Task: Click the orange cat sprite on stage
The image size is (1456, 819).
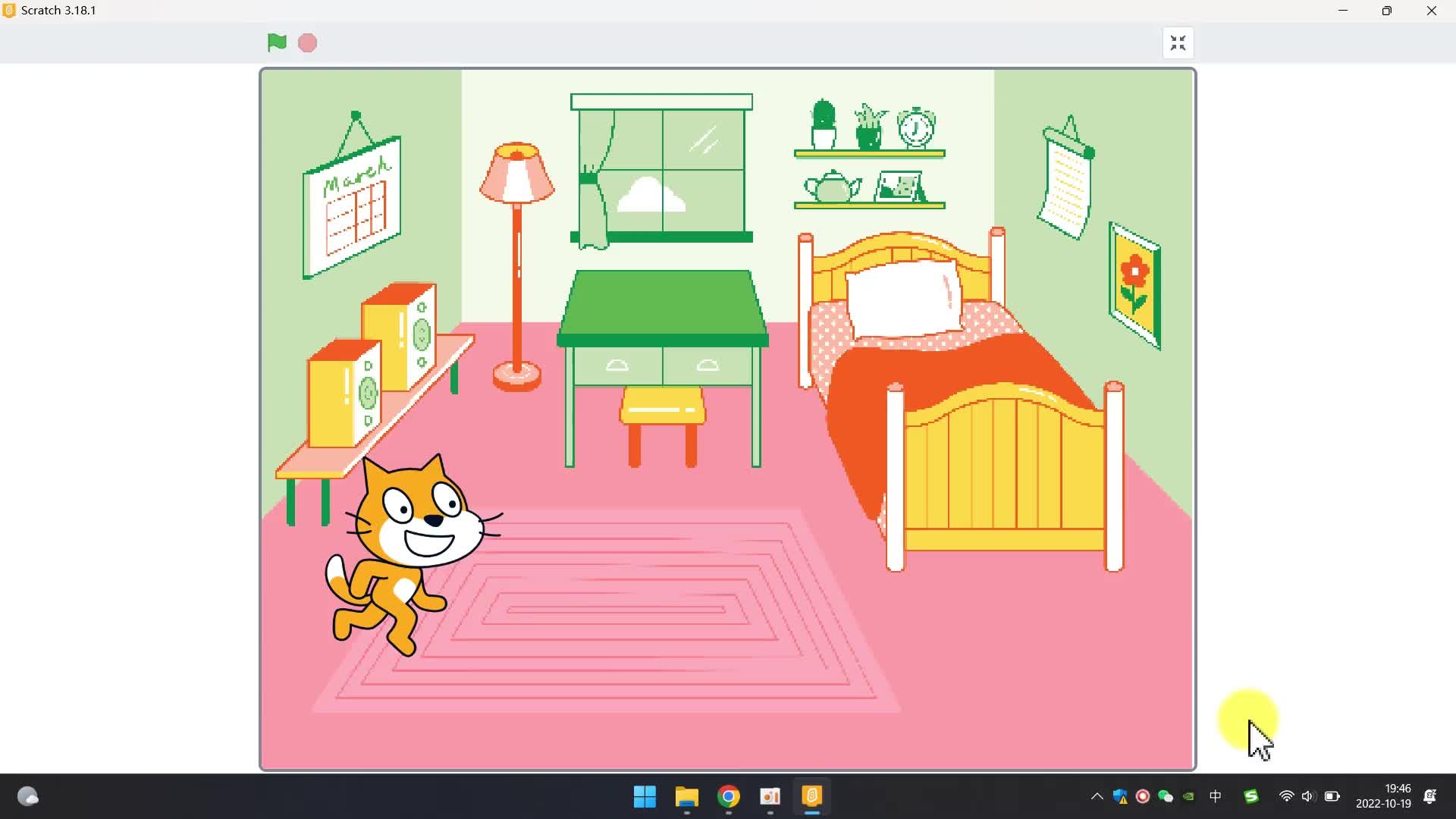Action: [413, 554]
